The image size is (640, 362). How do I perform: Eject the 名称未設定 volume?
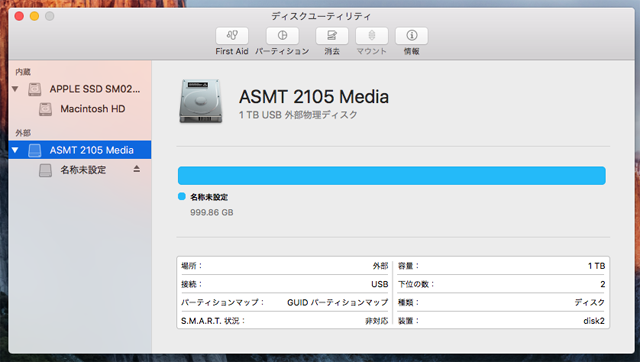[137, 169]
